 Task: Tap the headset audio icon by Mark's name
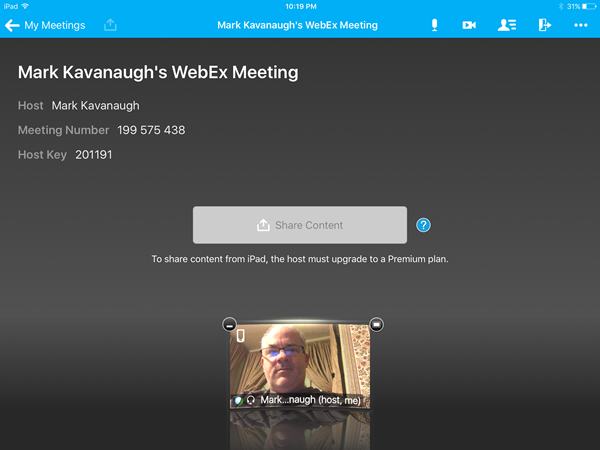[251, 400]
